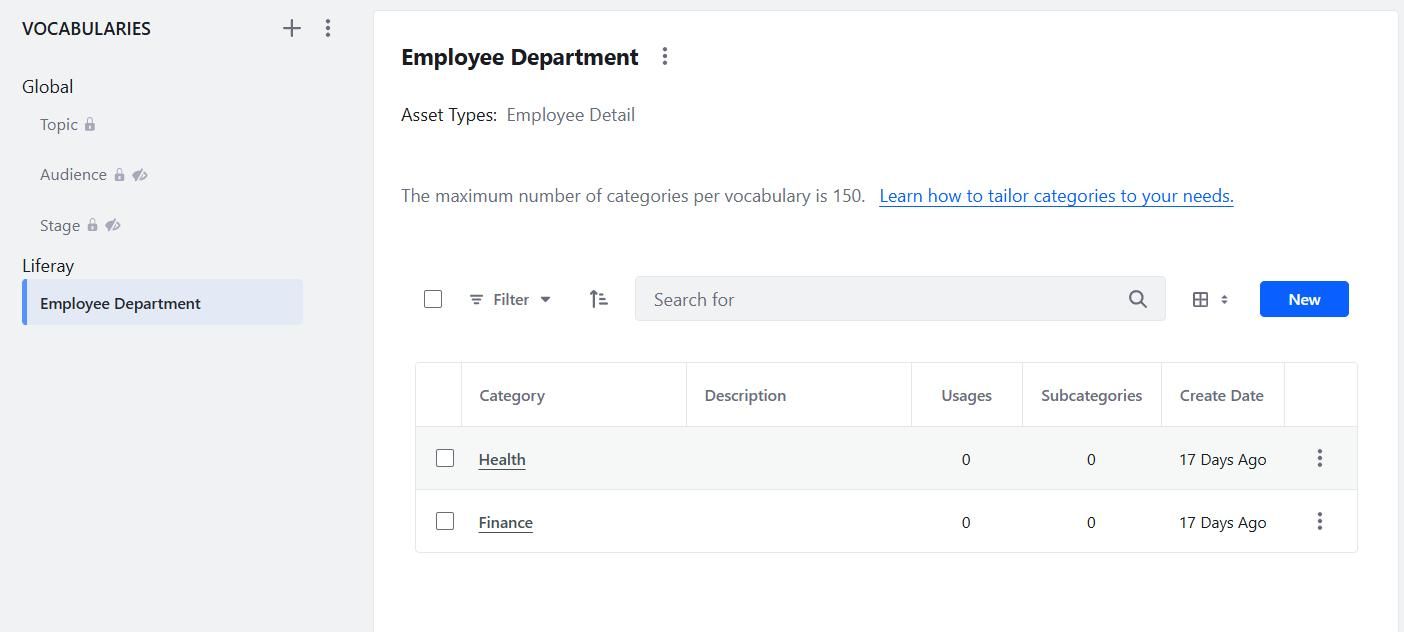The width and height of the screenshot is (1404, 632).
Task: Select the Topic vocabulary
Action: point(59,125)
